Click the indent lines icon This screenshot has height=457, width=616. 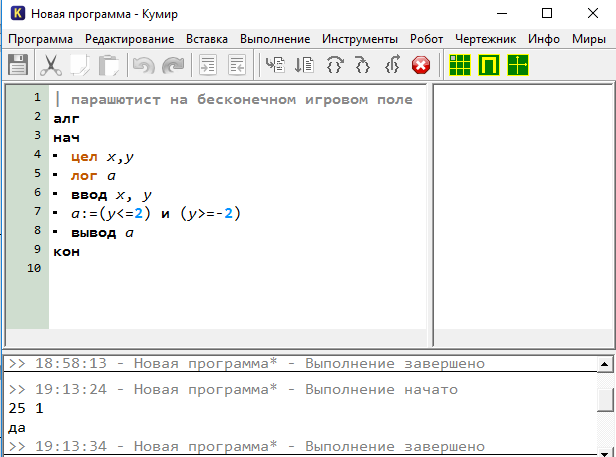point(208,65)
